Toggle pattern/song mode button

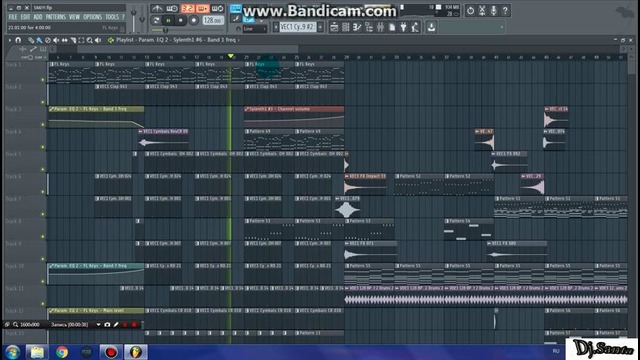156,20
